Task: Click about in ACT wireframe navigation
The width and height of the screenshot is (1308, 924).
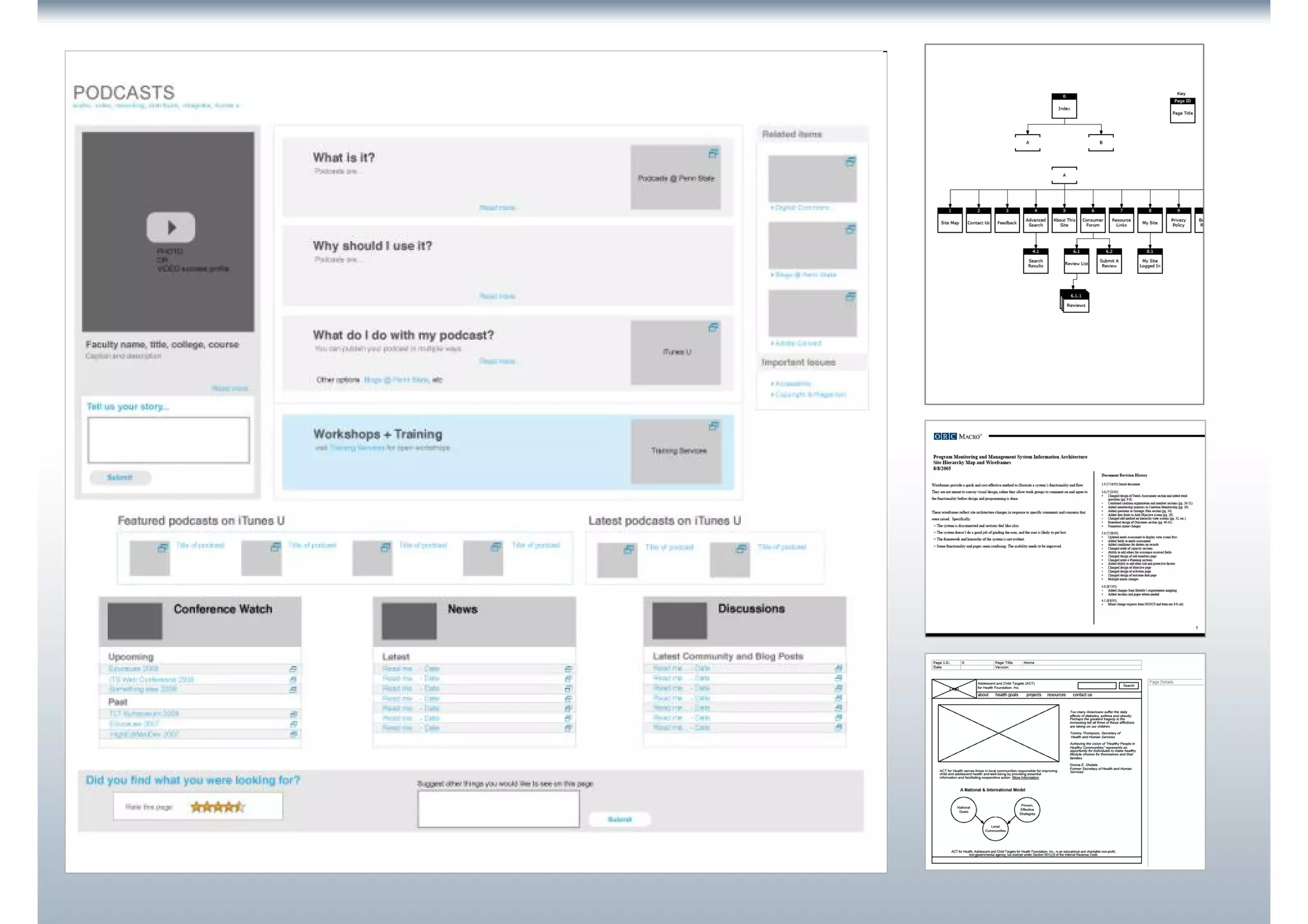Action: point(983,695)
